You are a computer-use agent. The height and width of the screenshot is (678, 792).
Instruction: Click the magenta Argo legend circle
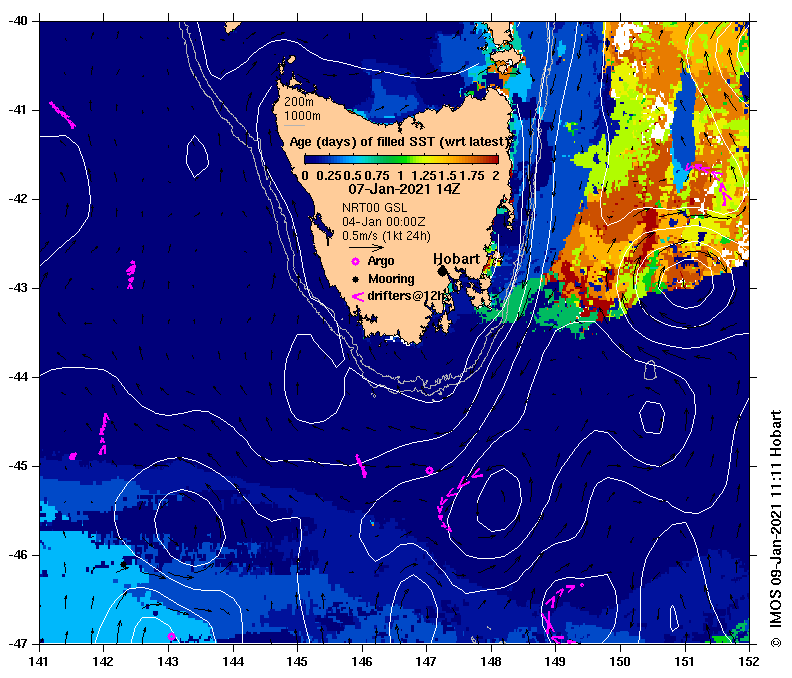pos(356,261)
